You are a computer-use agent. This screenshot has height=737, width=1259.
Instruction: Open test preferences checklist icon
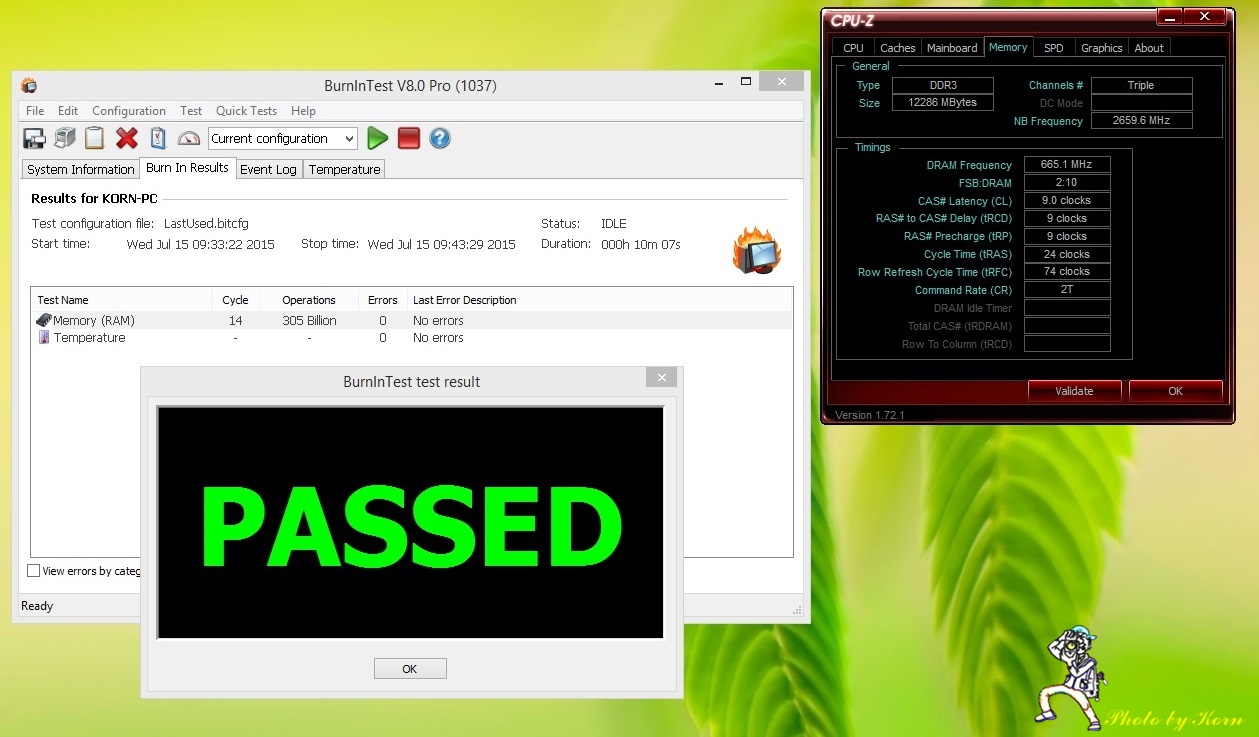(x=157, y=138)
